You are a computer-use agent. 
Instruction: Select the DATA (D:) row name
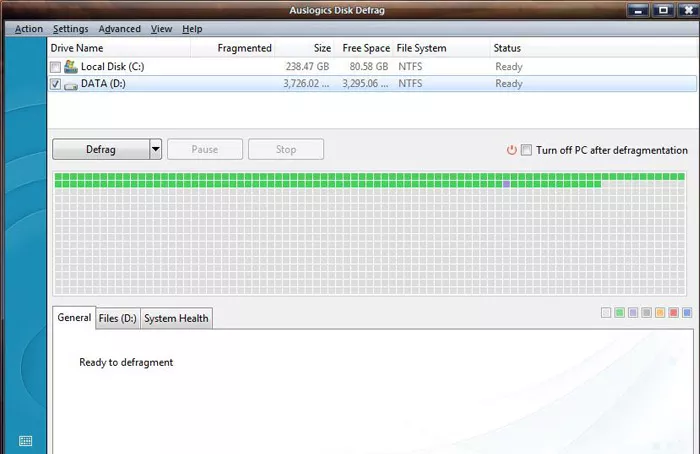pos(103,83)
